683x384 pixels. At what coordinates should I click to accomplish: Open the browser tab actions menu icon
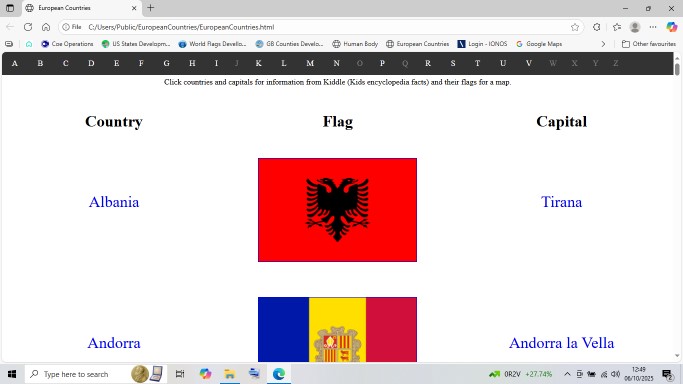pyautogui.click(x=10, y=8)
